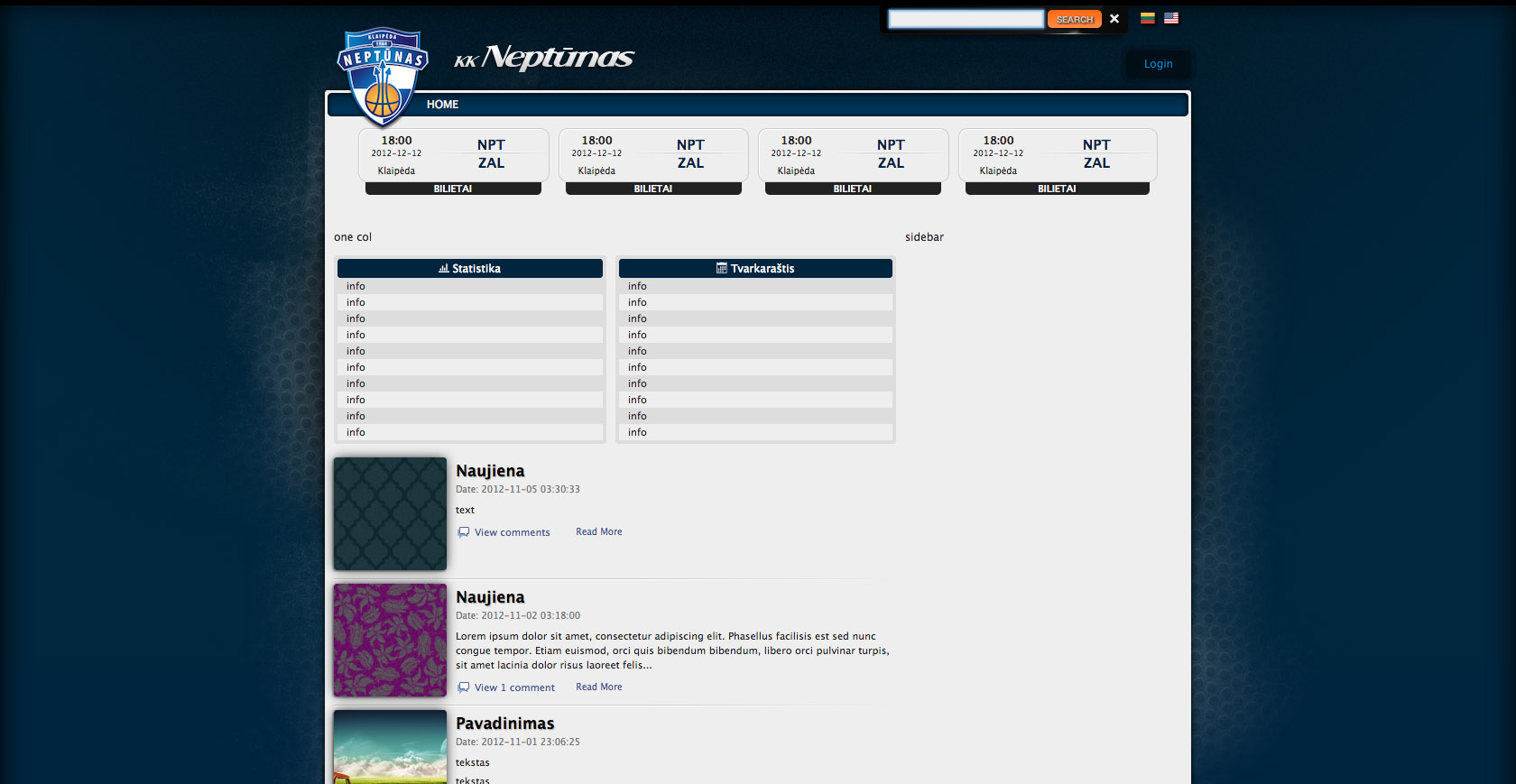Click the comment bubble icon beside View 1 comment
Viewport: 1516px width, 784px height.
[x=463, y=687]
